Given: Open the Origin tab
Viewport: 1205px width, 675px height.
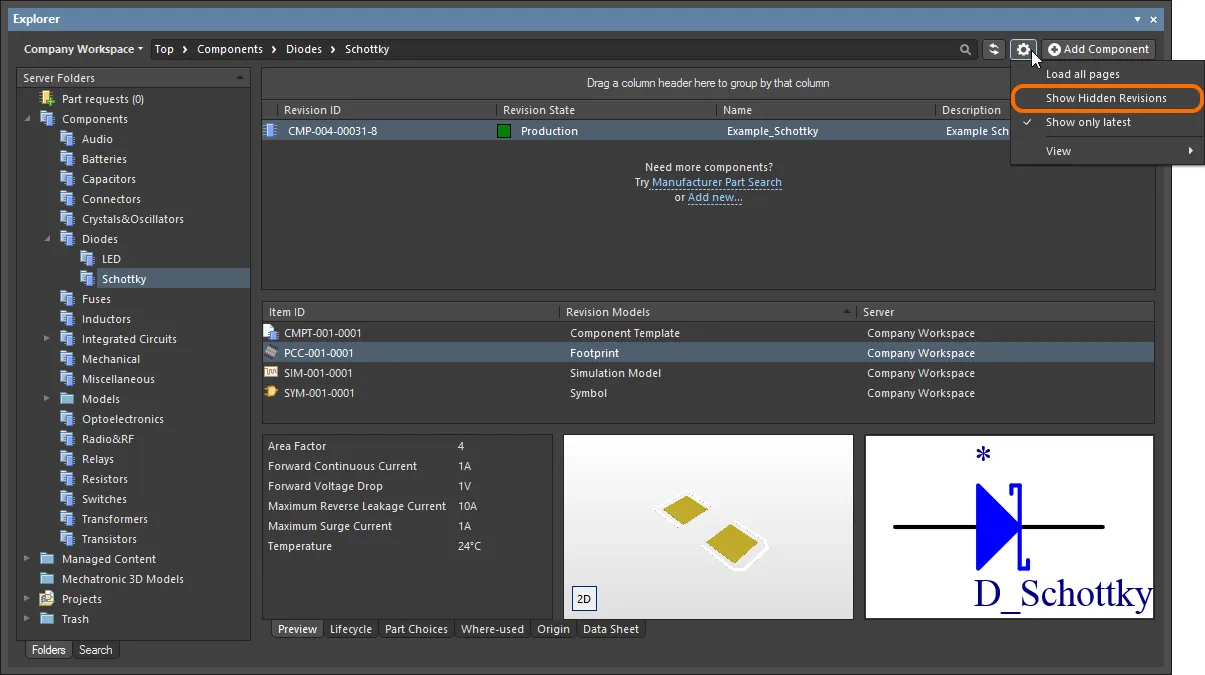Looking at the screenshot, I should coord(553,629).
